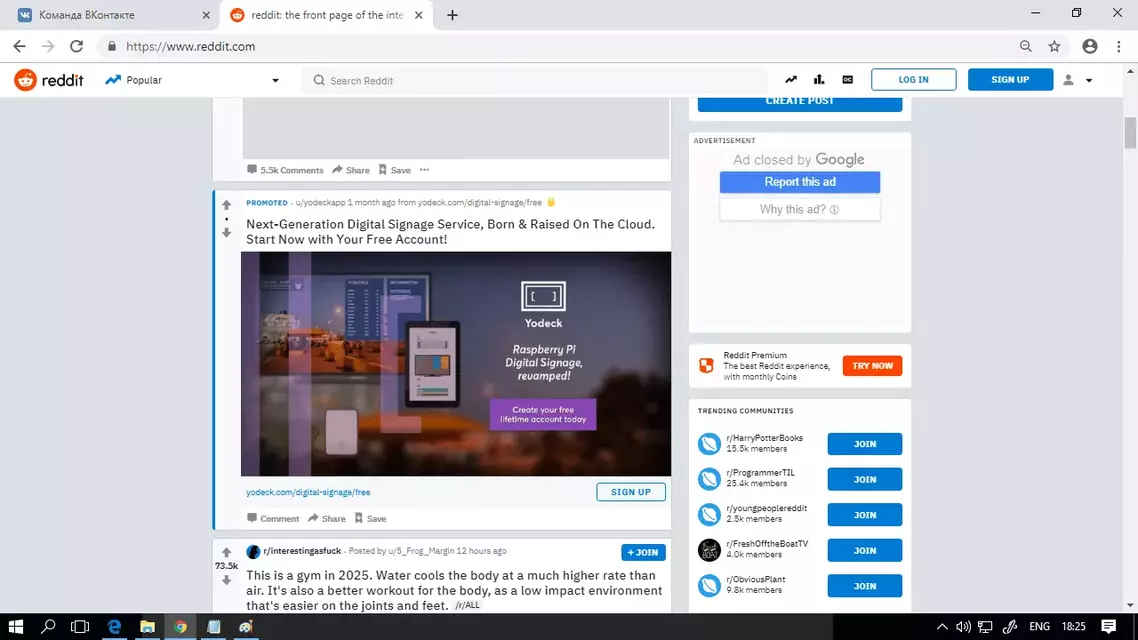Expand the user account dropdown menu
Screen dimensions: 1138x640
coord(1078,80)
